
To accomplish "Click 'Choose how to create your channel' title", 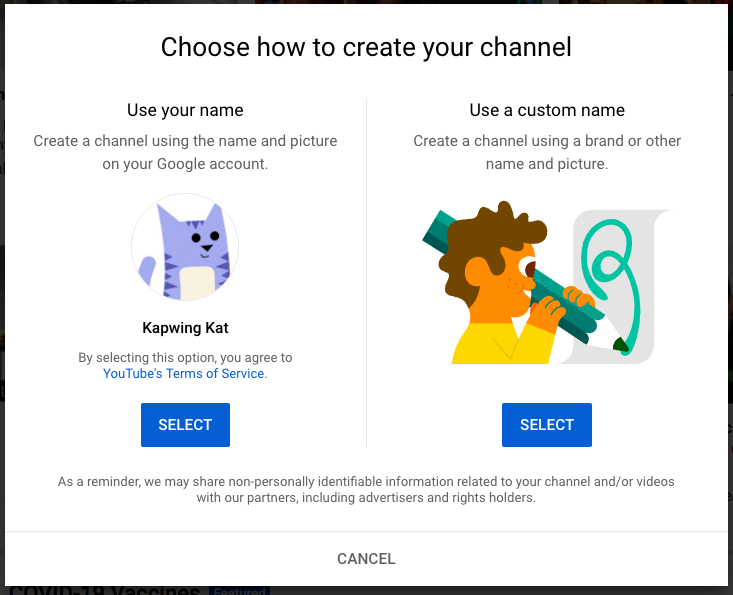I will [x=366, y=47].
